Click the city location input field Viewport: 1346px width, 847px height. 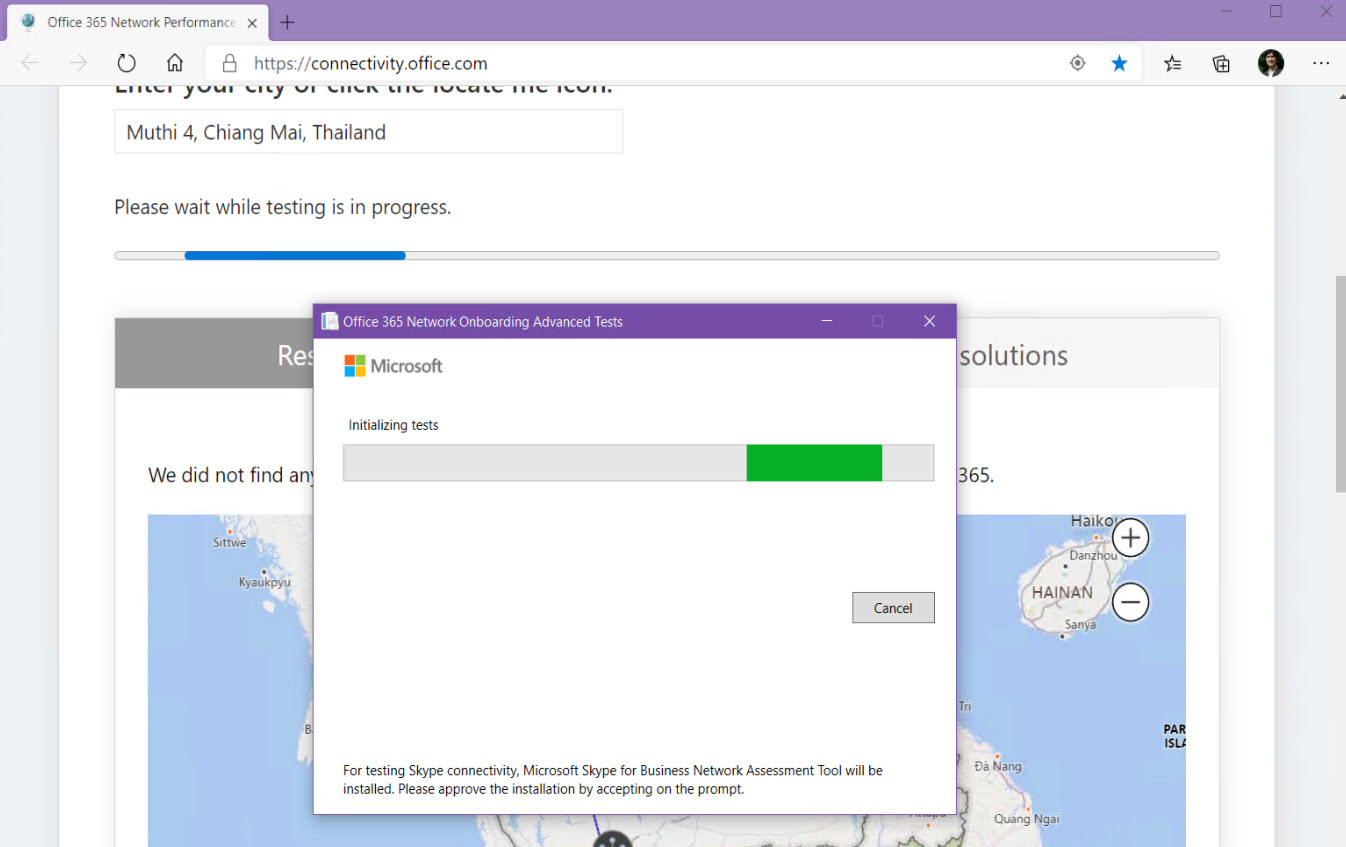tap(368, 132)
